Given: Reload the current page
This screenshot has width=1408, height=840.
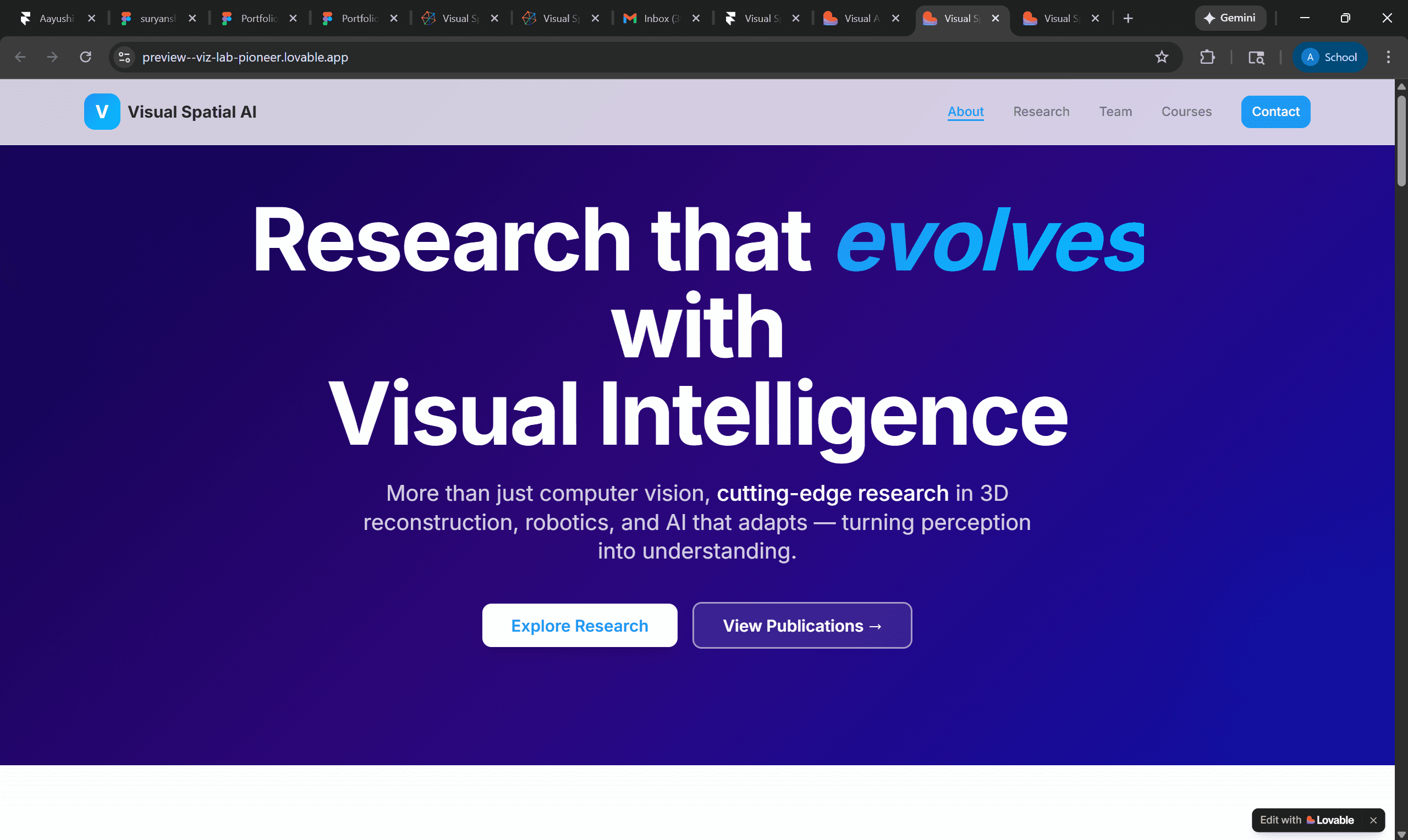Looking at the screenshot, I should tap(85, 57).
